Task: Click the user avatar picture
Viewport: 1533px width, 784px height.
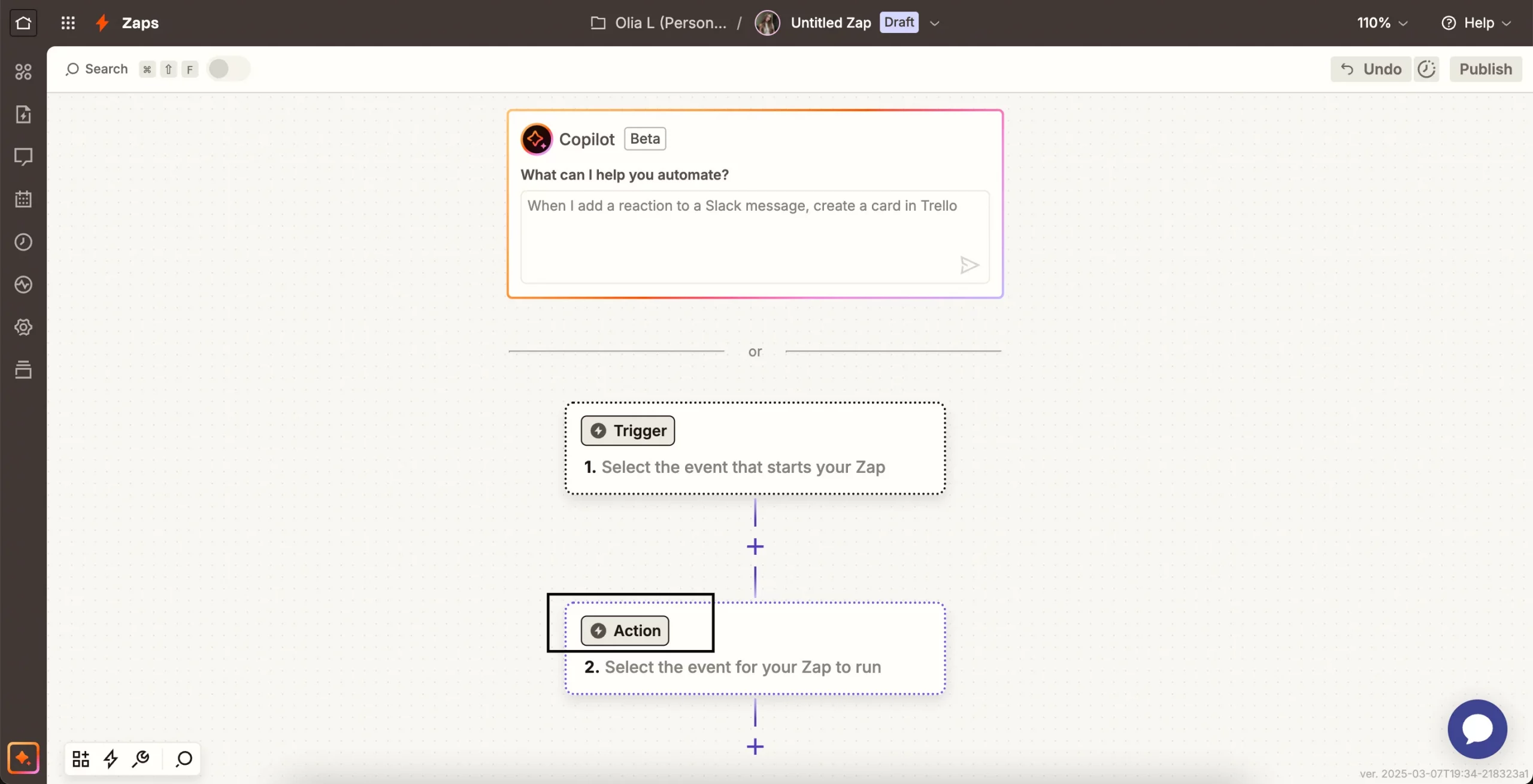Action: click(767, 23)
